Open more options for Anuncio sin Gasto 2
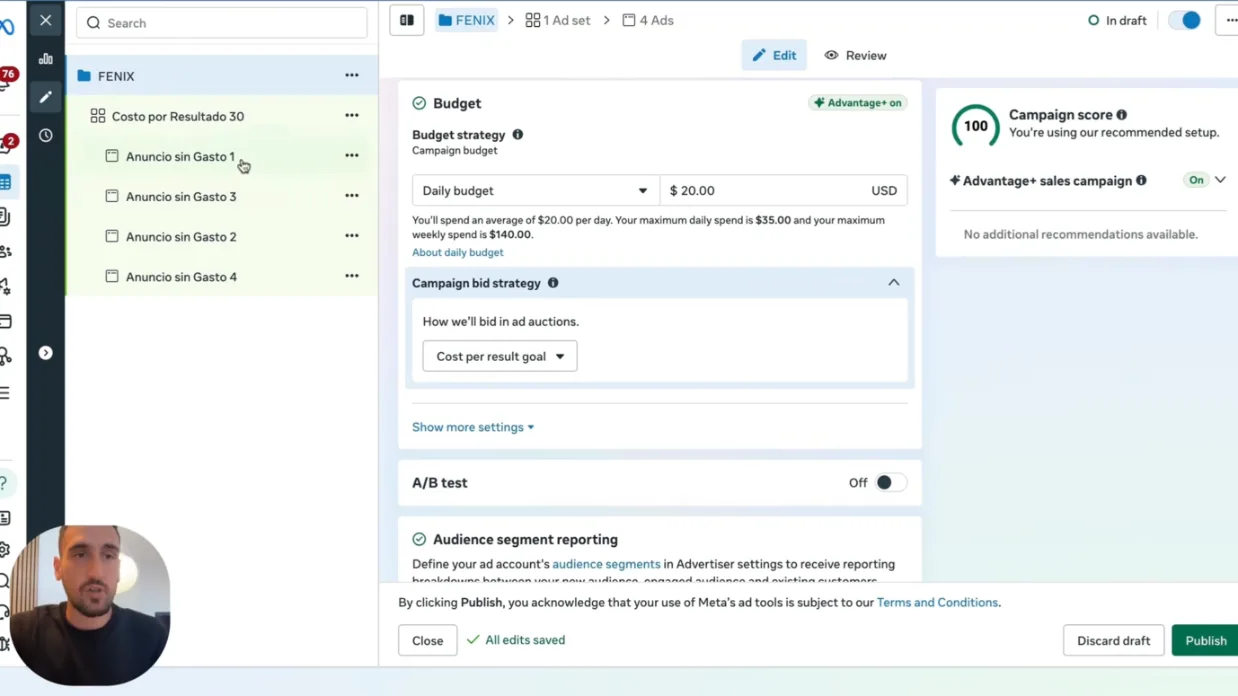The height and width of the screenshot is (696, 1238). pos(352,236)
